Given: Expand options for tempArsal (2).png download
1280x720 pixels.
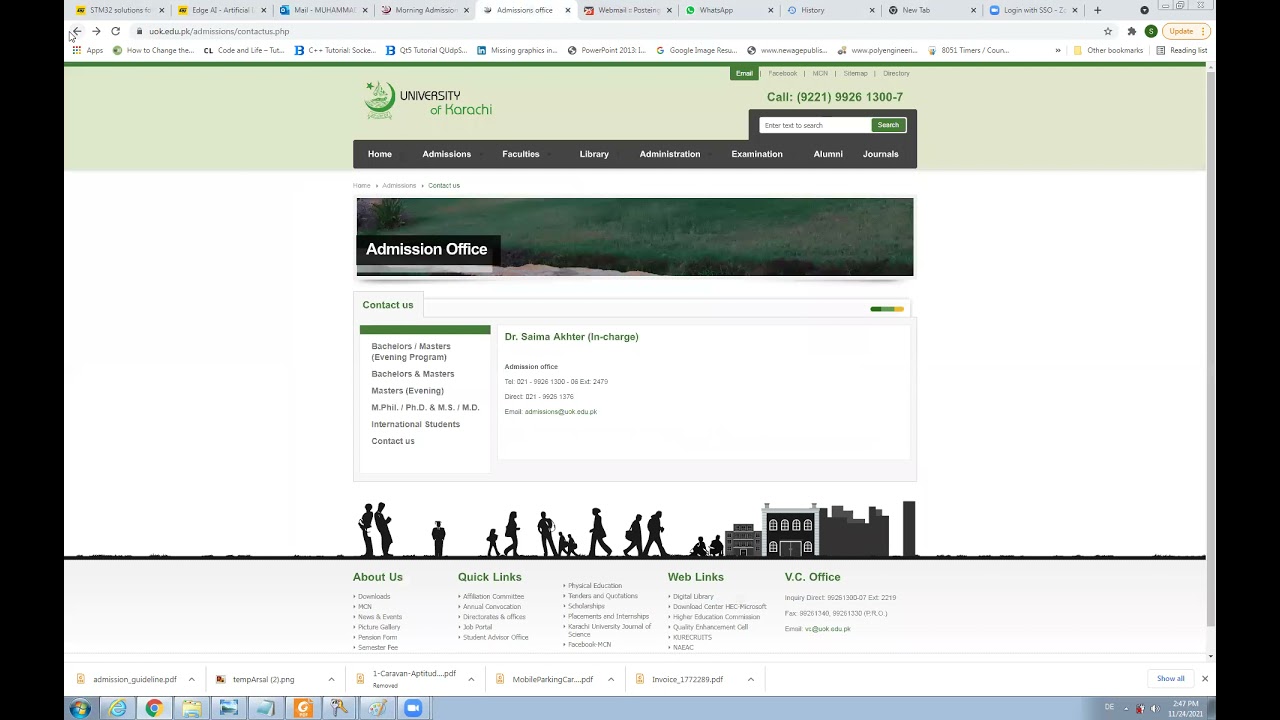Looking at the screenshot, I should pyautogui.click(x=331, y=679).
